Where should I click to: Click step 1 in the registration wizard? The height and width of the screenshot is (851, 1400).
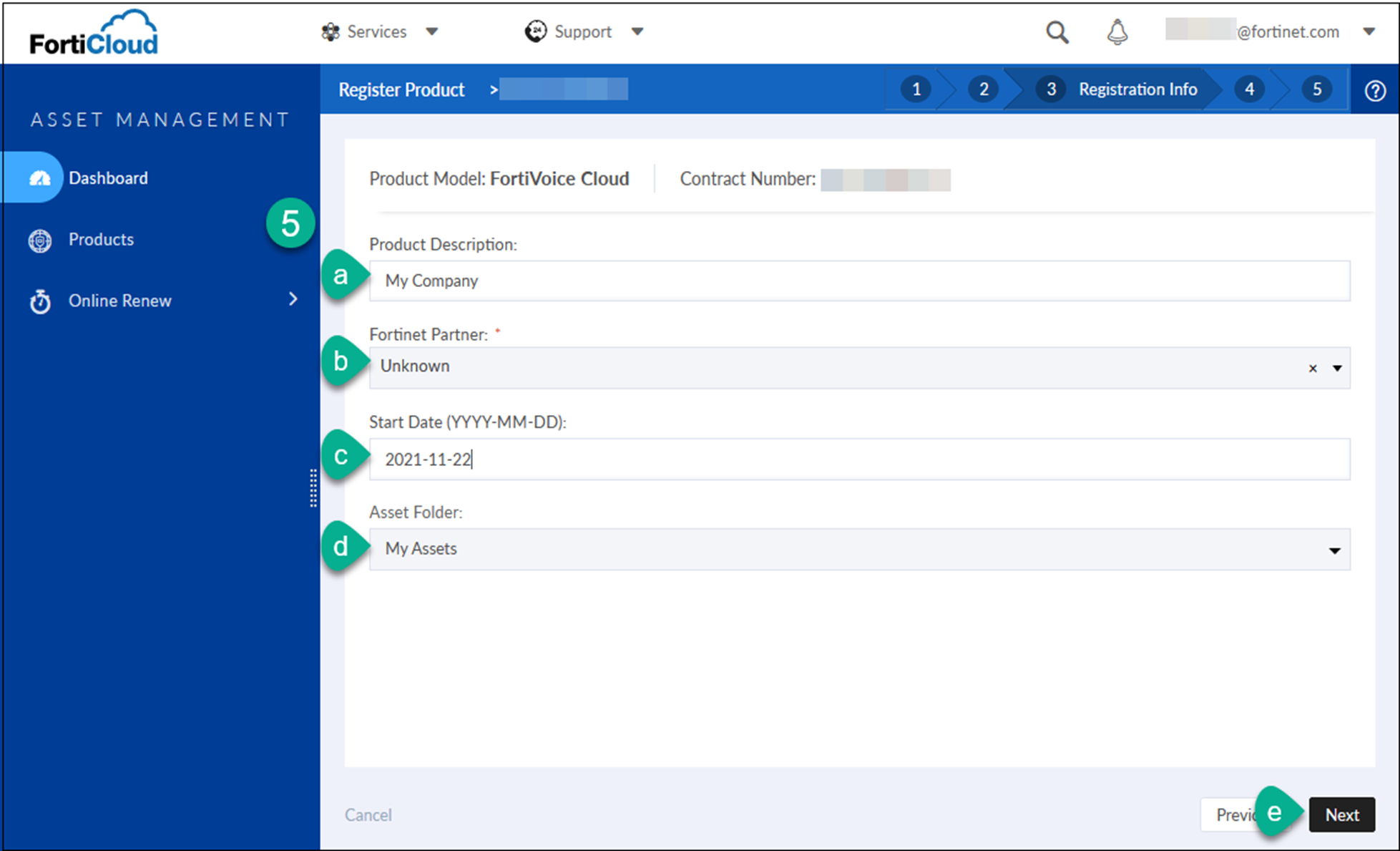916,89
